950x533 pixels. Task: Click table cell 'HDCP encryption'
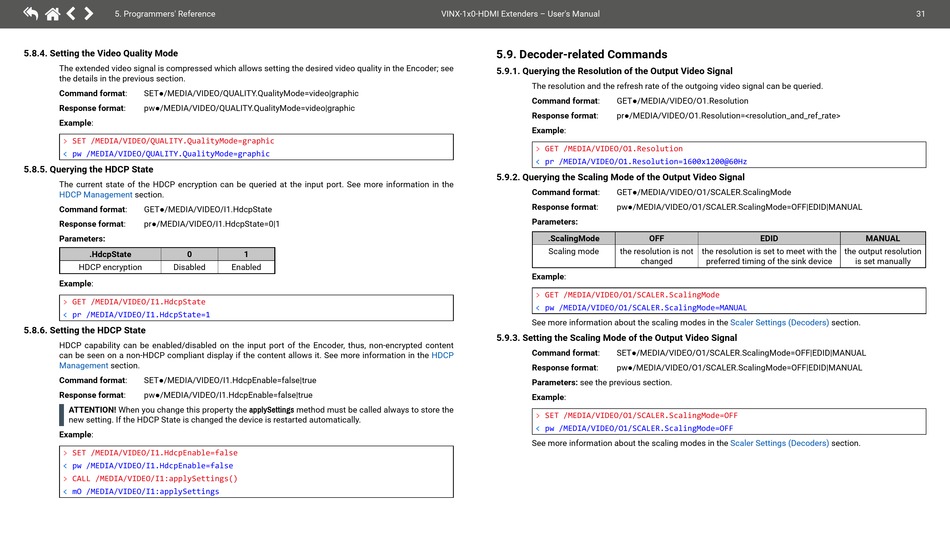pyautogui.click(x=110, y=267)
